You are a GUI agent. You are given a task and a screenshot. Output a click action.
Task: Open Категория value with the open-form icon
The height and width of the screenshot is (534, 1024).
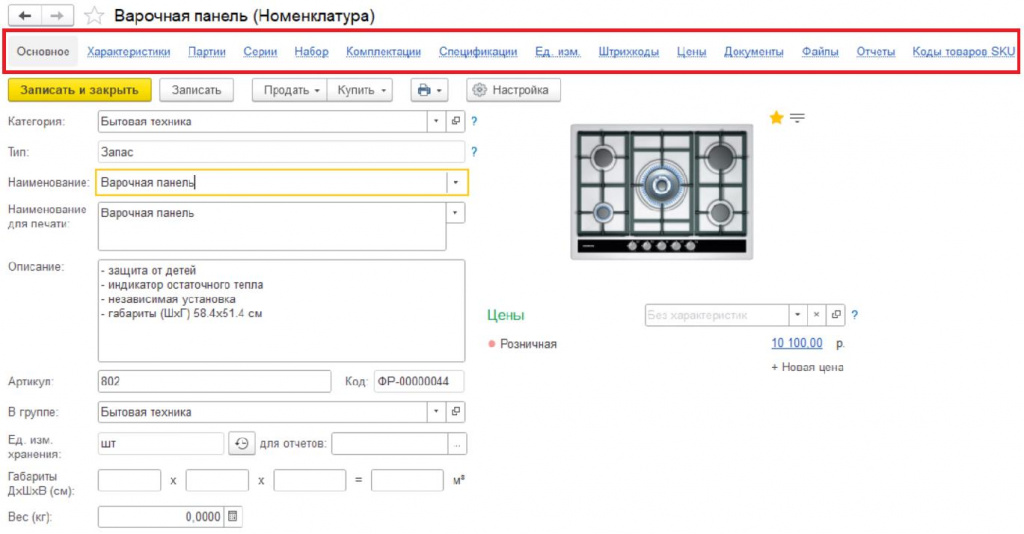456,121
